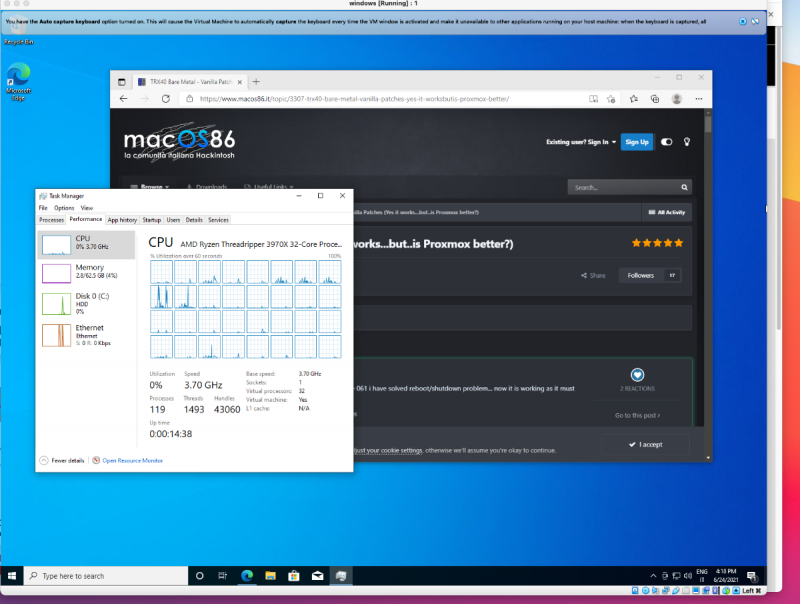Accept cookies with I accept
The width and height of the screenshot is (800, 604).
coord(645,444)
